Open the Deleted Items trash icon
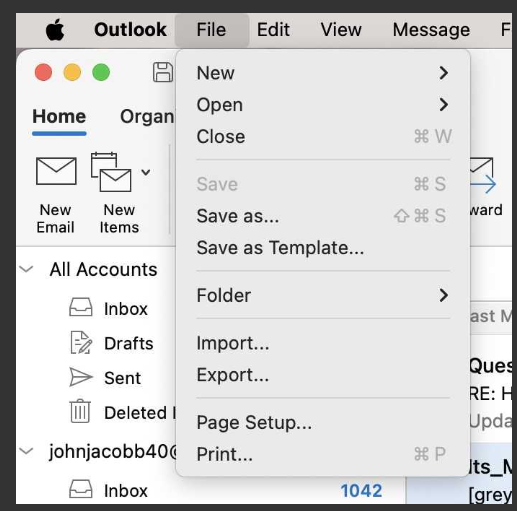The height and width of the screenshot is (511, 517). pyautogui.click(x=80, y=411)
